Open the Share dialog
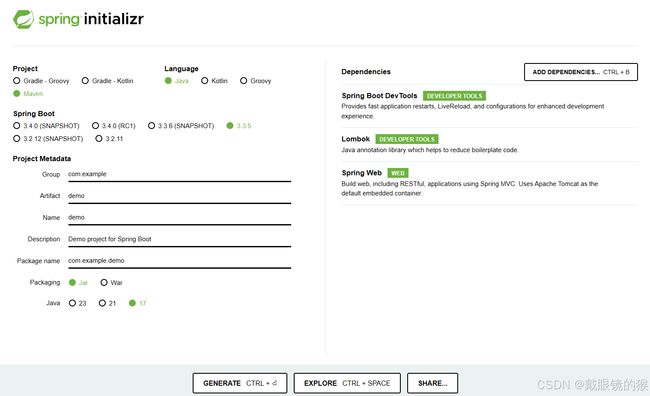The height and width of the screenshot is (396, 650). [432, 383]
